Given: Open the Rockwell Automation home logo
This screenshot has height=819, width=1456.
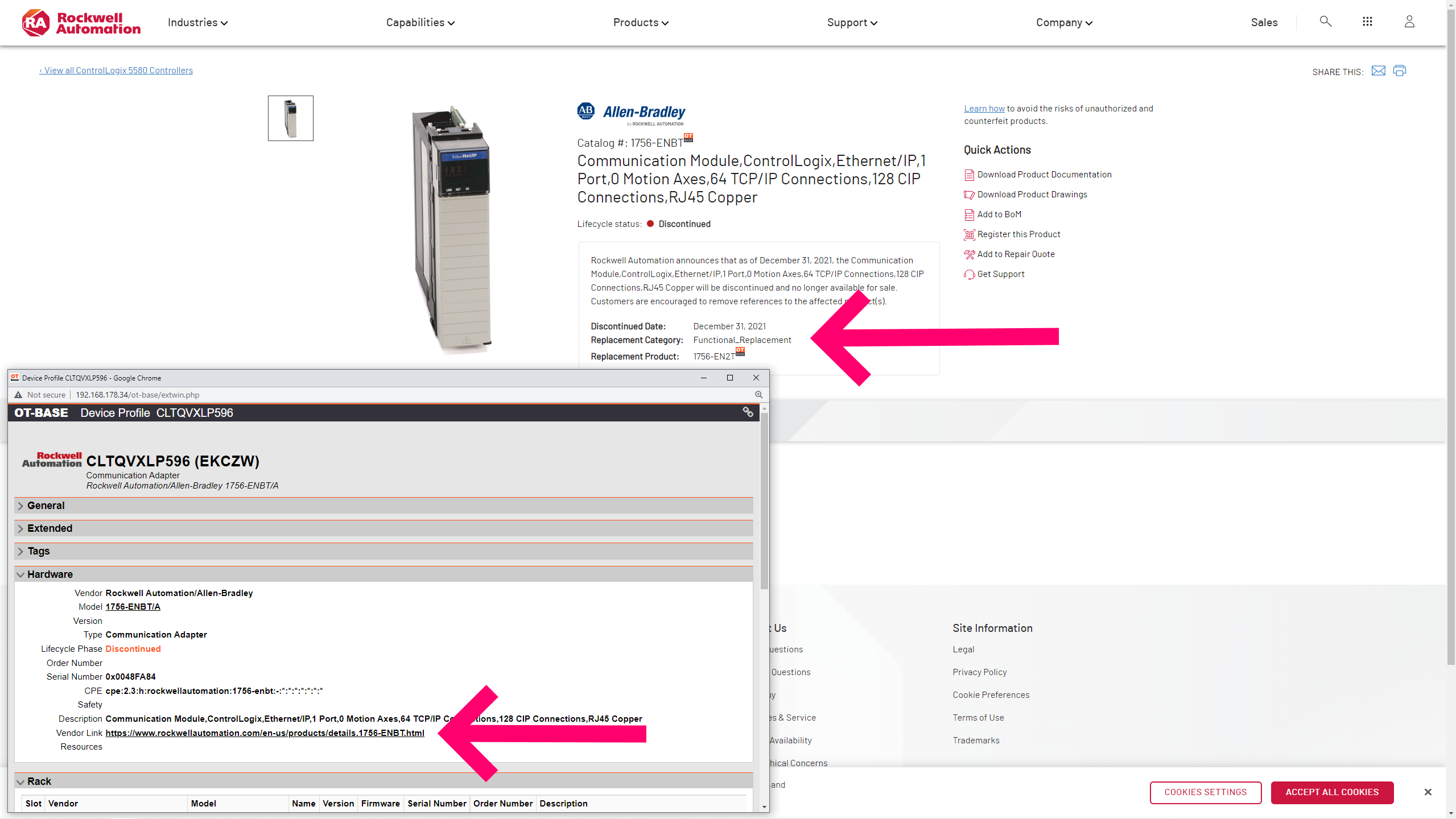Looking at the screenshot, I should (x=81, y=23).
